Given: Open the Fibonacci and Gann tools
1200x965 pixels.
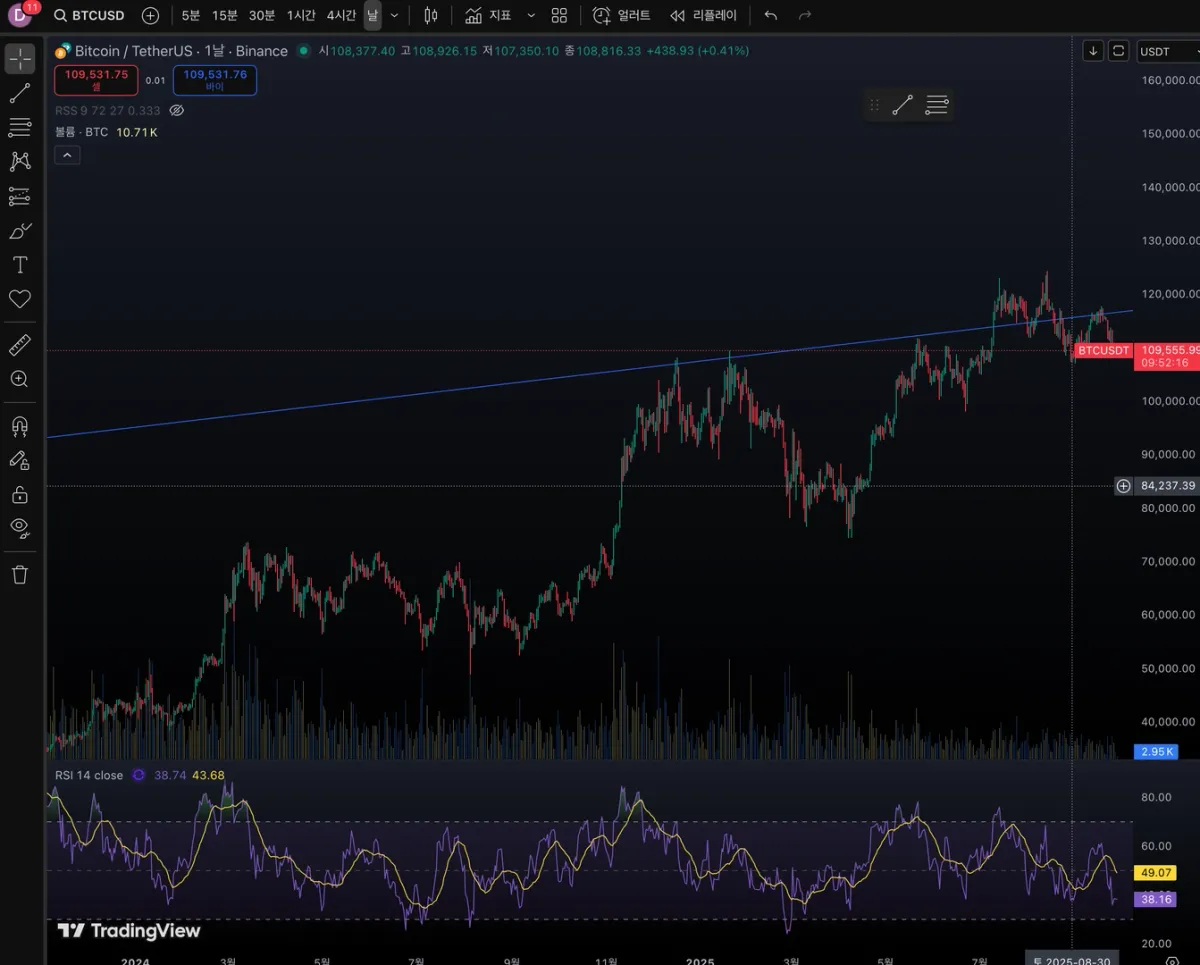Looking at the screenshot, I should point(19,127).
